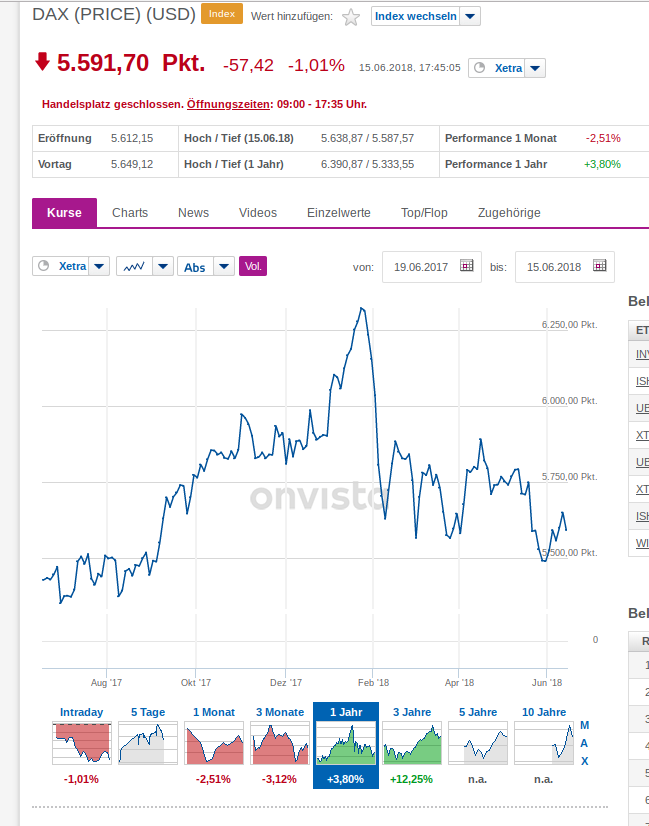Open calendar for the 'bis' end date
This screenshot has width=649, height=826.
(599, 266)
